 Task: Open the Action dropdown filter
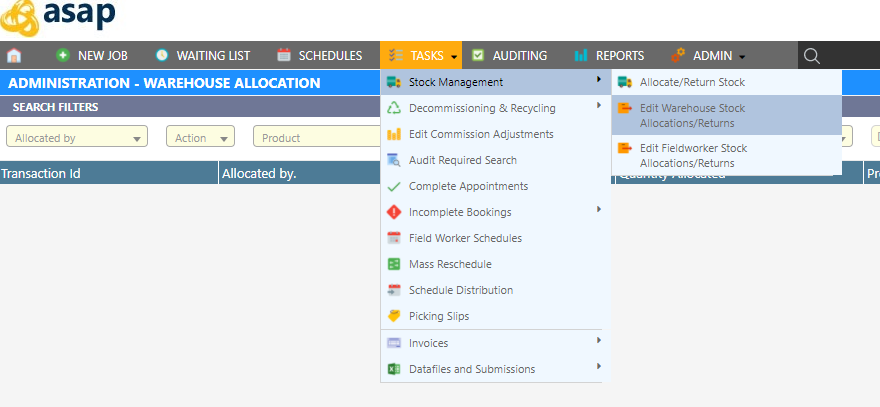point(200,138)
